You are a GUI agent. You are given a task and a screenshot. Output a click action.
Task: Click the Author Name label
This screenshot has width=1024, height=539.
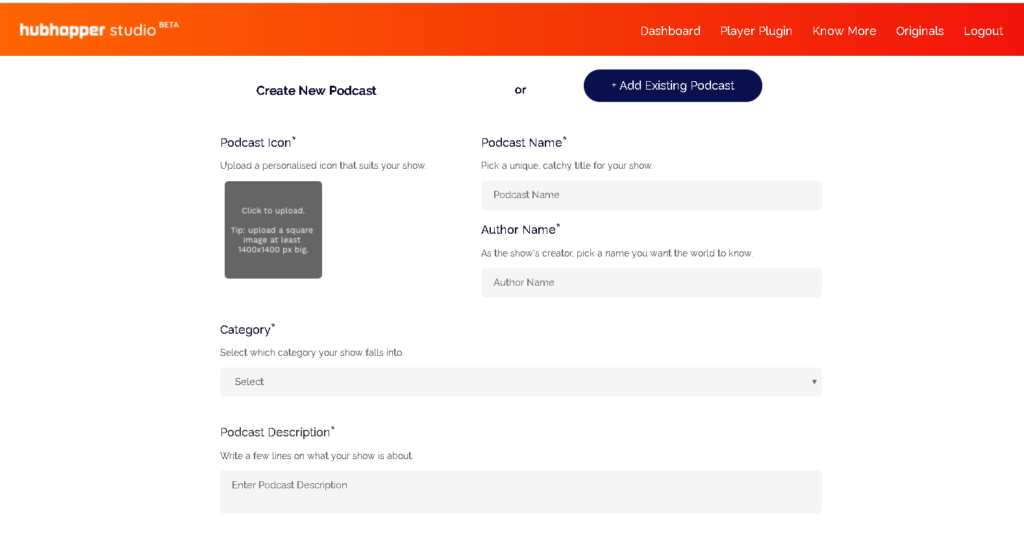tap(520, 229)
